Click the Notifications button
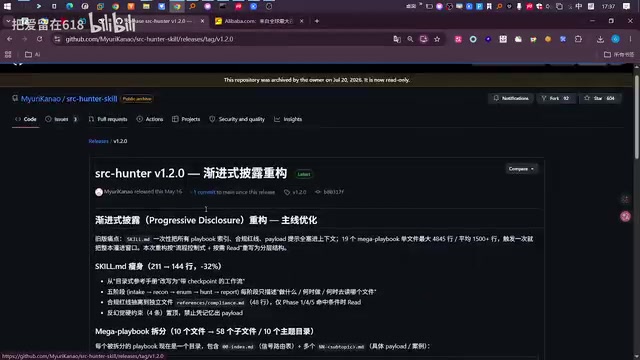This screenshot has height=360, width=640. 511,98
